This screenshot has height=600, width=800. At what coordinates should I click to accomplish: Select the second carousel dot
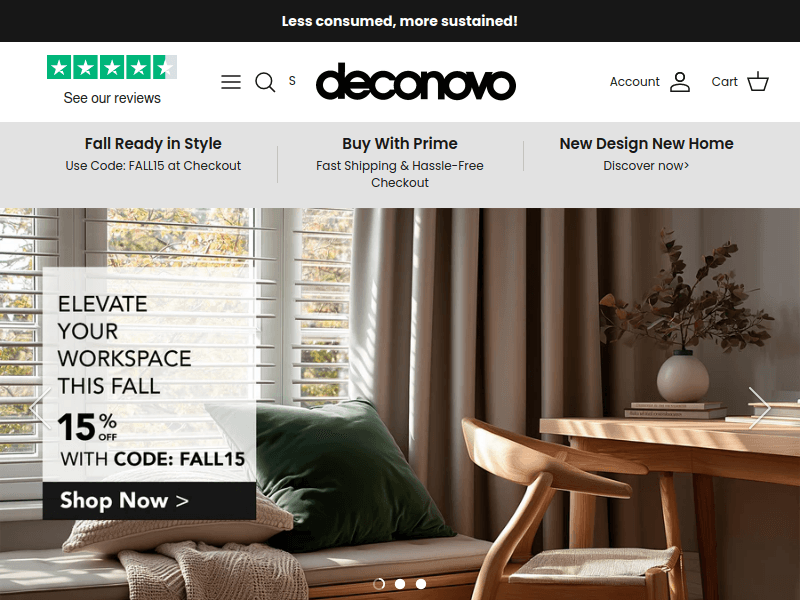point(400,584)
